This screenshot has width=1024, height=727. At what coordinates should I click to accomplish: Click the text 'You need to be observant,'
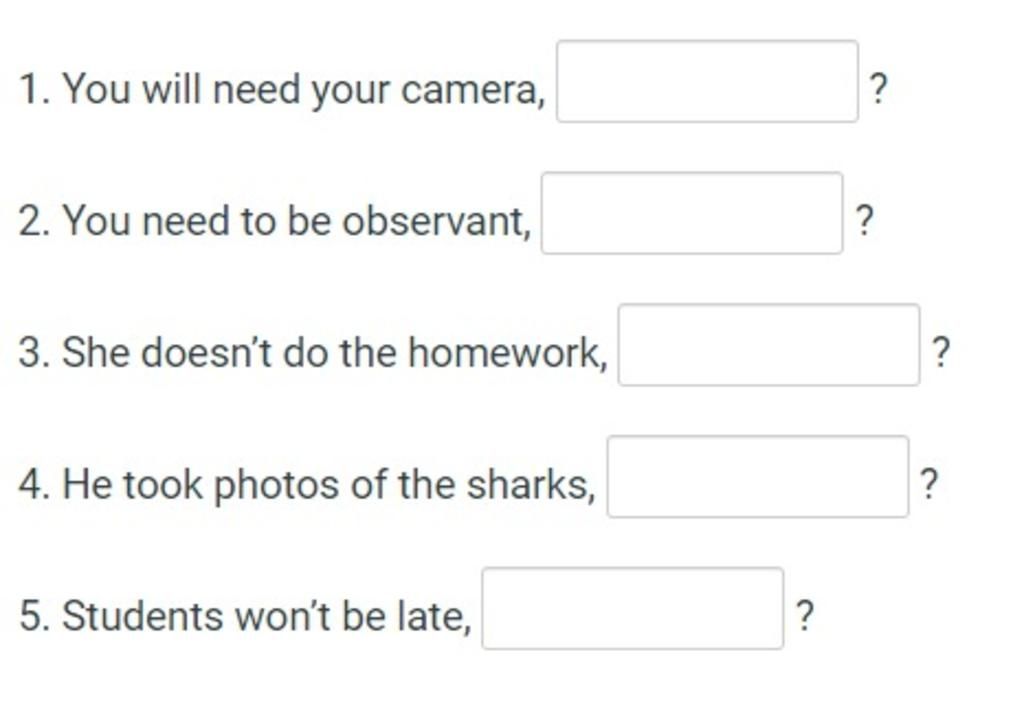click(x=296, y=221)
